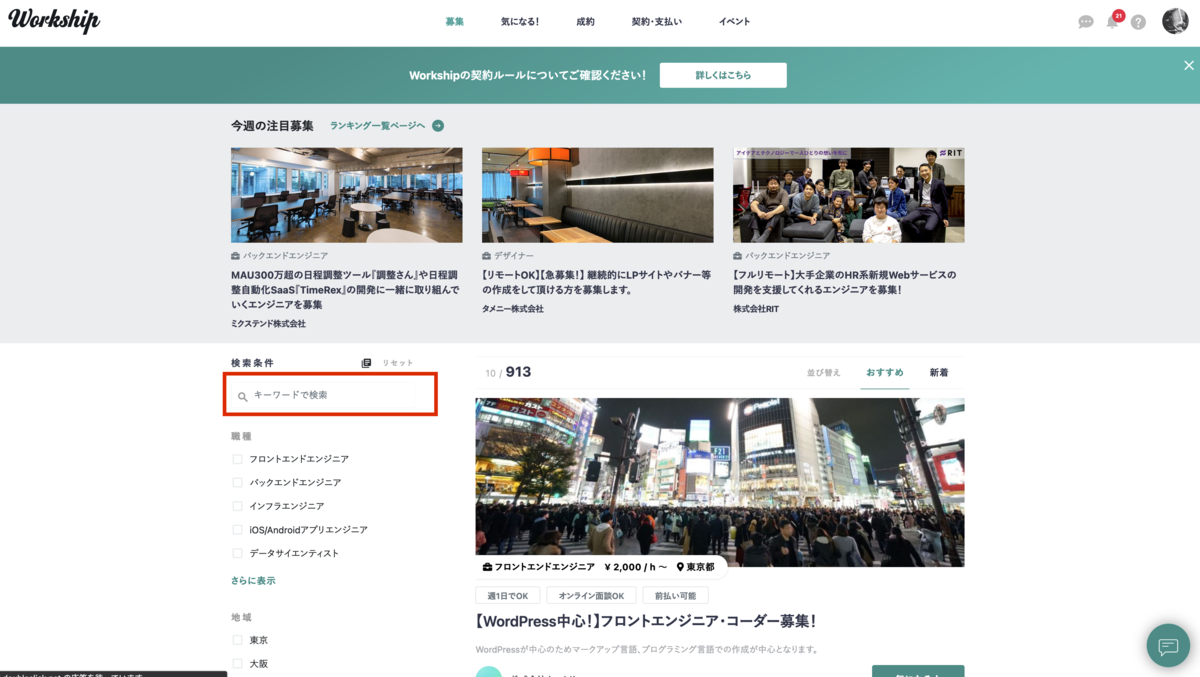Open MAU300万超 engineer job title
Image resolution: width=1200 pixels, height=677 pixels.
point(345,290)
